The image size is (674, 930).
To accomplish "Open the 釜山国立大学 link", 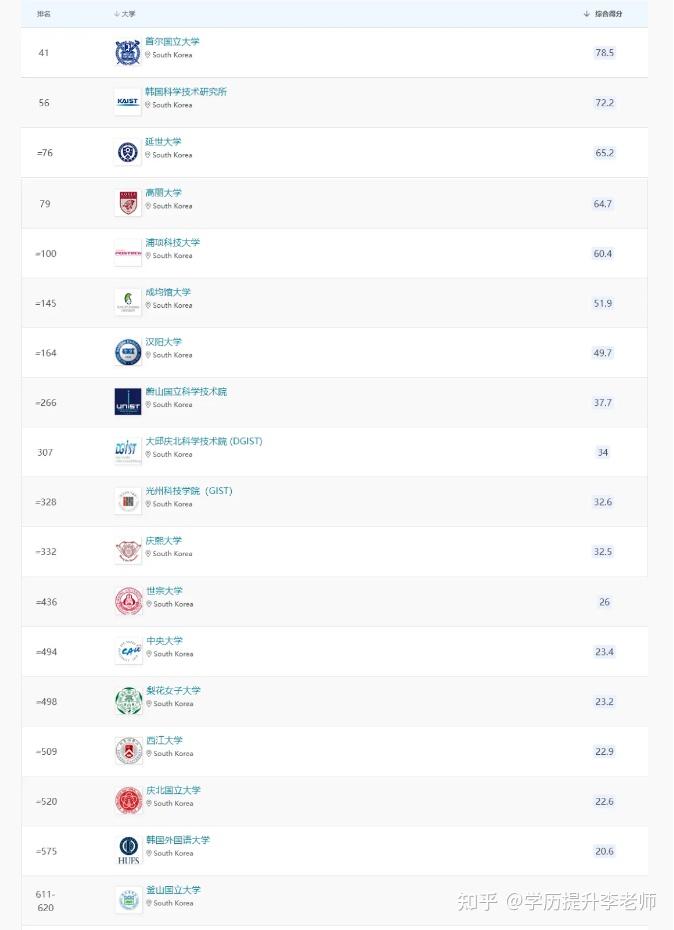I will (173, 890).
